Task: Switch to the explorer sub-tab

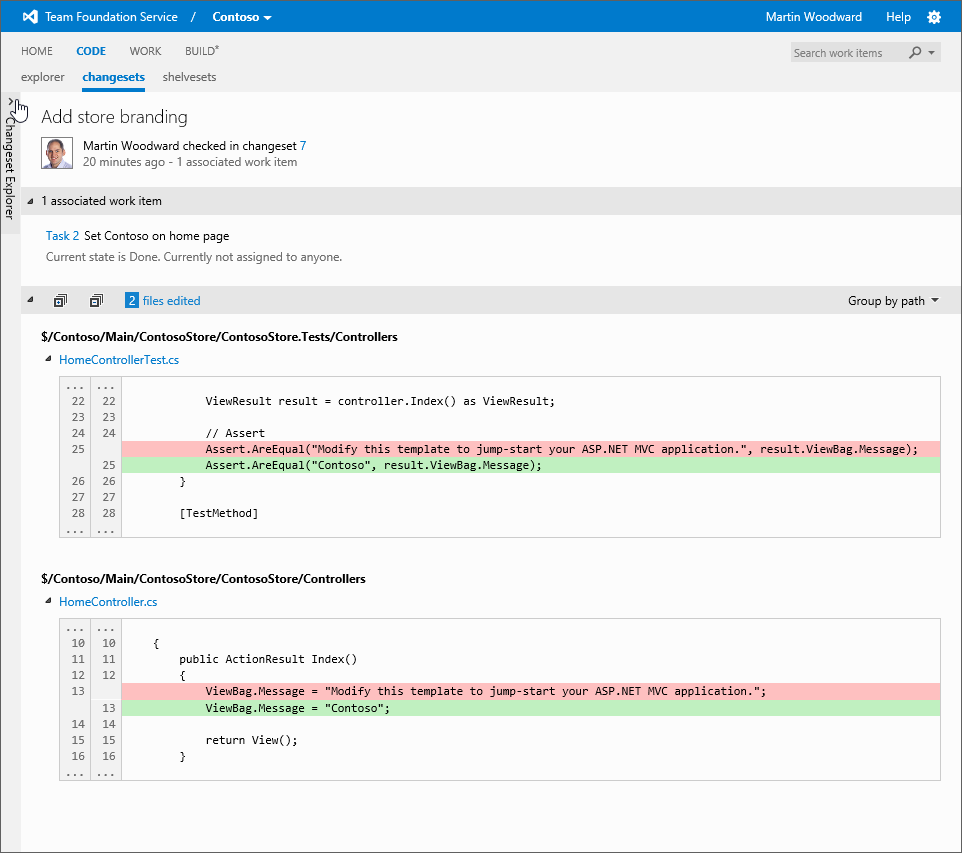Action: 42,77
